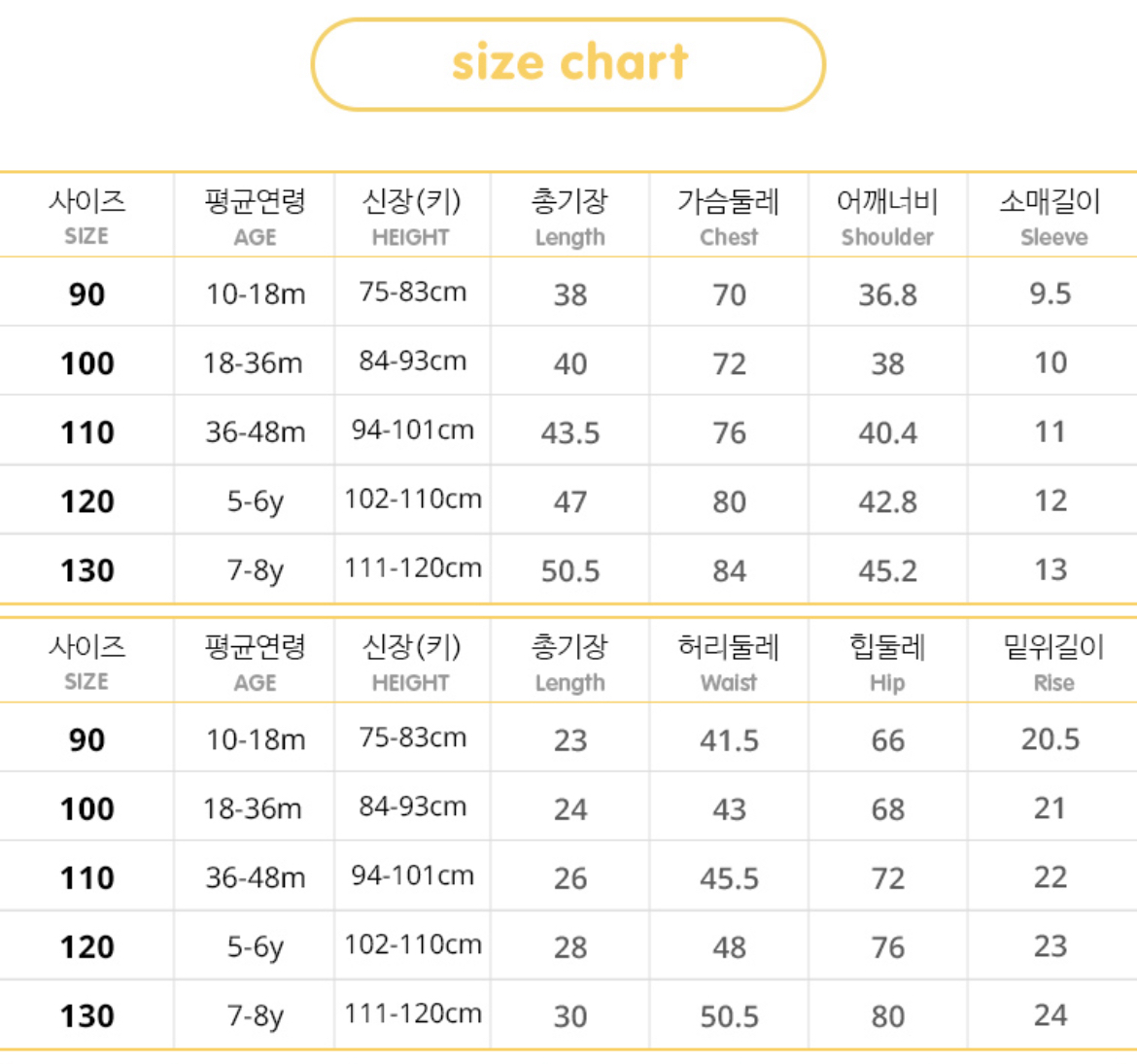Screen dimensions: 1137x1064
Task: Click the Waist column header
Action: pos(729,663)
